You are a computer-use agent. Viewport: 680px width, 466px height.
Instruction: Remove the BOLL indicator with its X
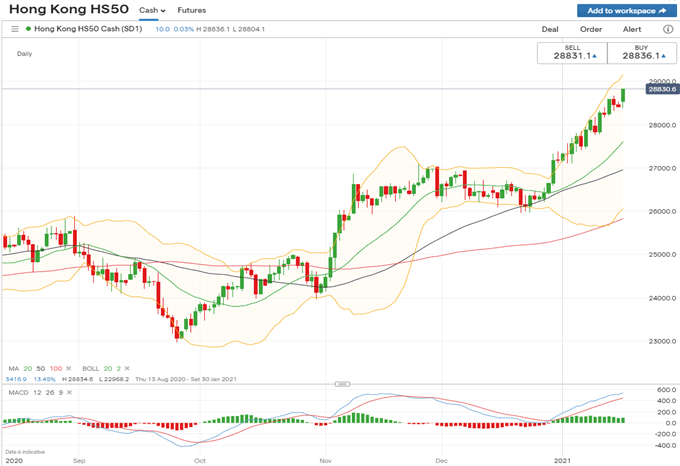(x=127, y=368)
